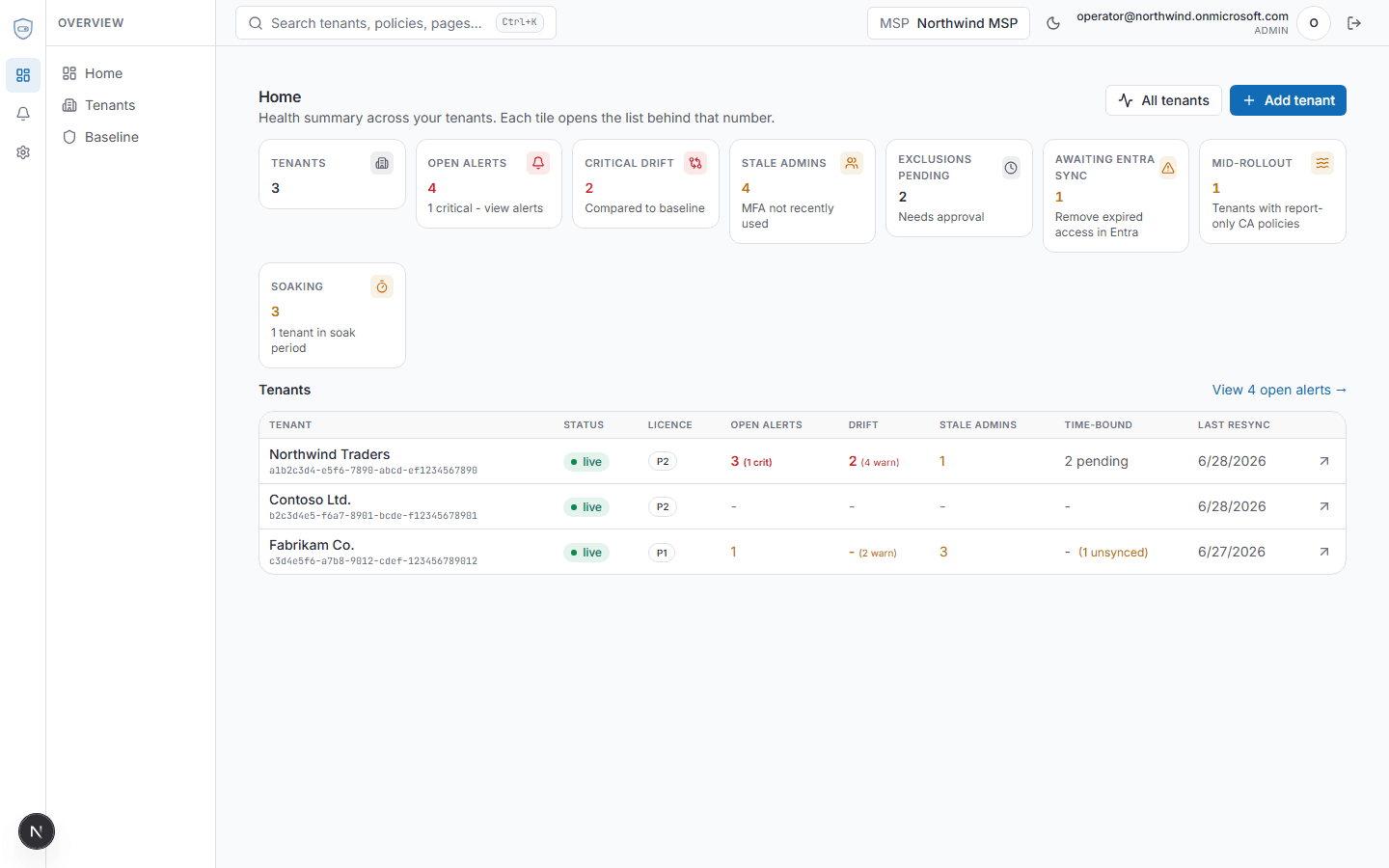Click the shield app logo icon

pyautogui.click(x=23, y=29)
